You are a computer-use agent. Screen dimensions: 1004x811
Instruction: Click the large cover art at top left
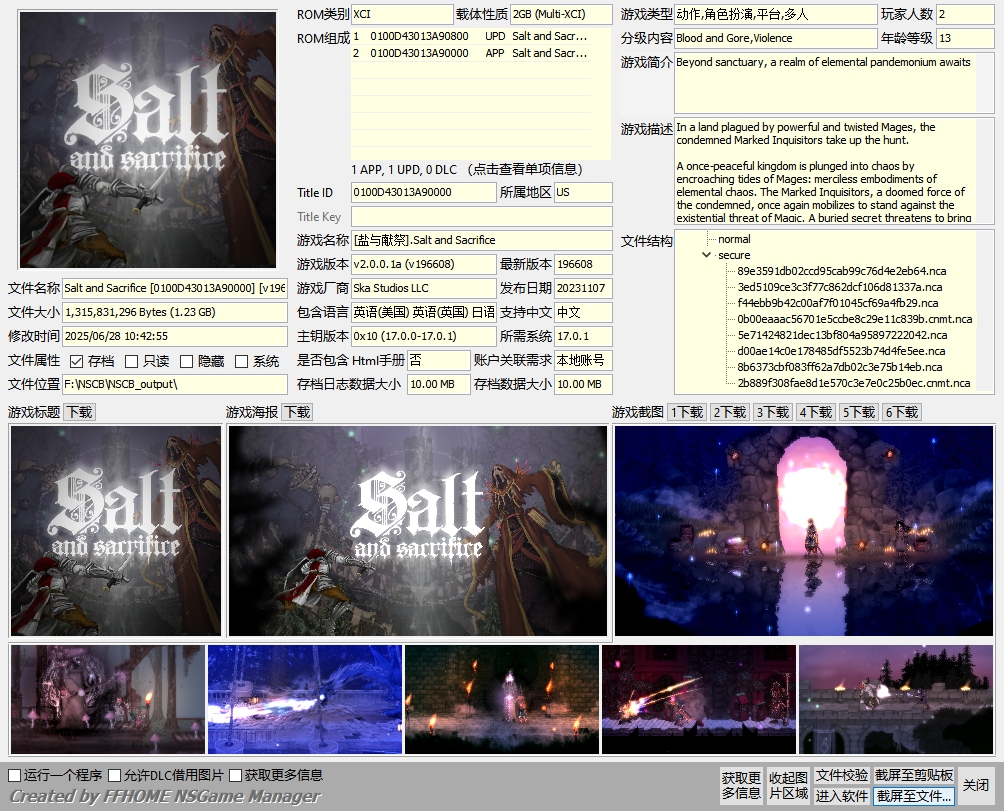pos(148,140)
